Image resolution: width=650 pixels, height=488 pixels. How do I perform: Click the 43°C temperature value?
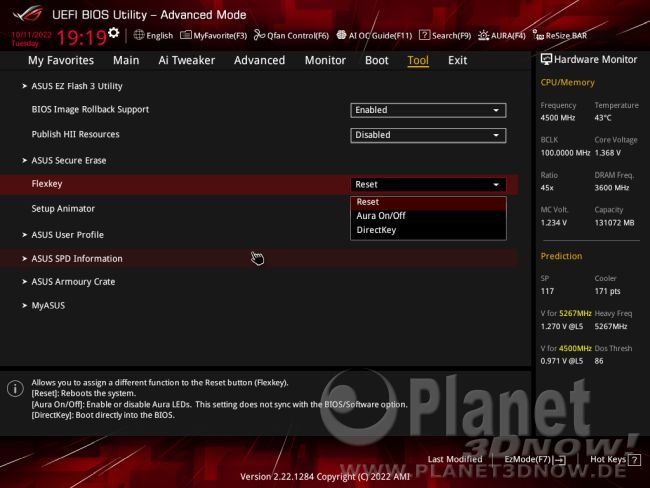coord(603,118)
